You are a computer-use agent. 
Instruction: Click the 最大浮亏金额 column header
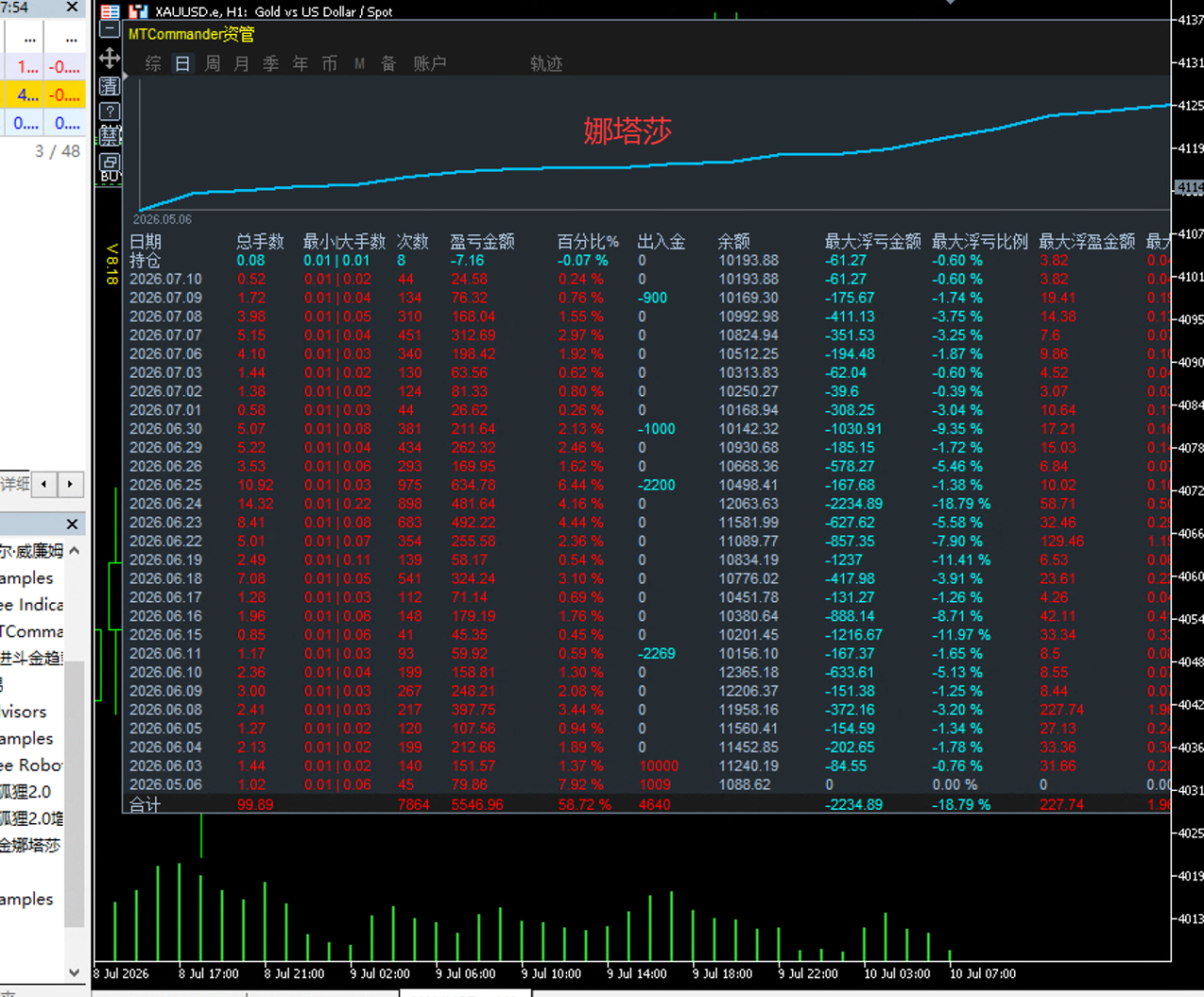click(873, 242)
